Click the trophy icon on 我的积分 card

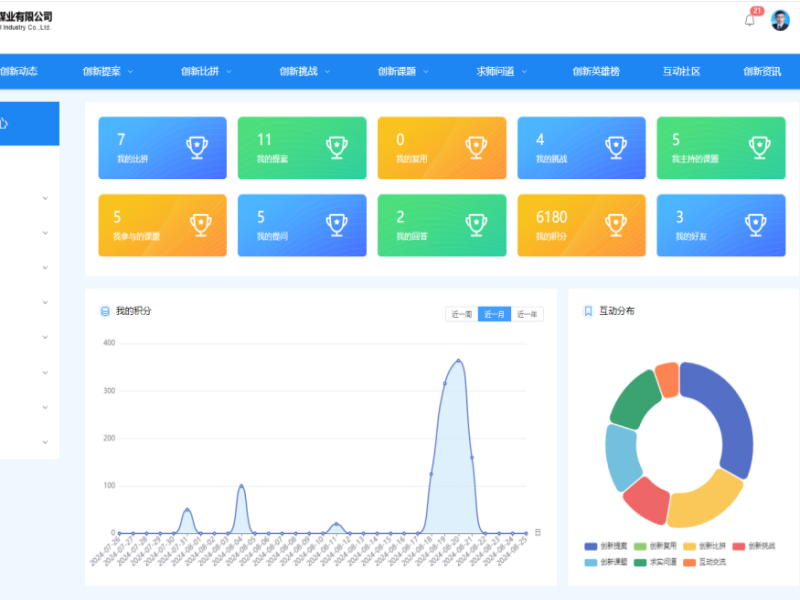point(616,225)
